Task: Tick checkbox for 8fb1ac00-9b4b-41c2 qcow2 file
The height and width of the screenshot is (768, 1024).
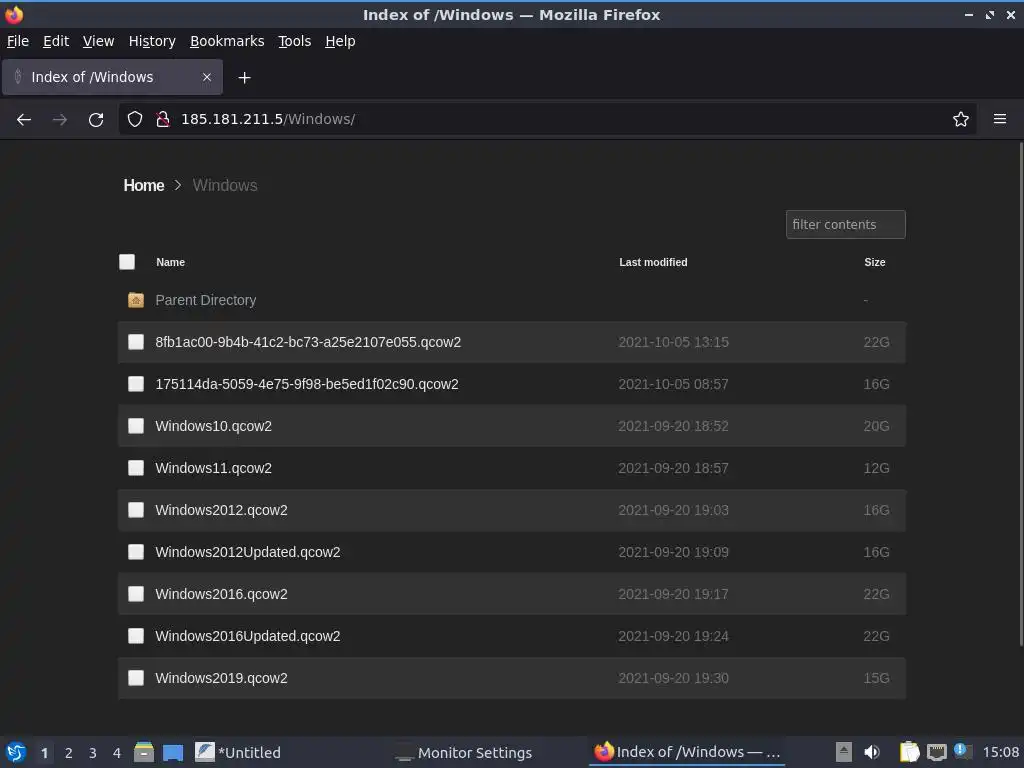Action: click(x=136, y=342)
